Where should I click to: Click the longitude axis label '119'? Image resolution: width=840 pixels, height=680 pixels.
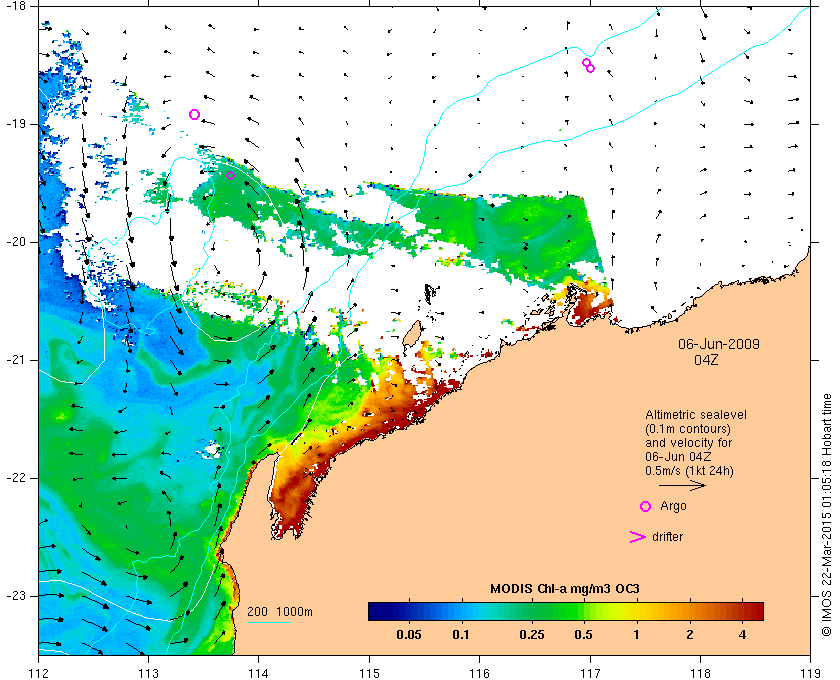coord(811,673)
